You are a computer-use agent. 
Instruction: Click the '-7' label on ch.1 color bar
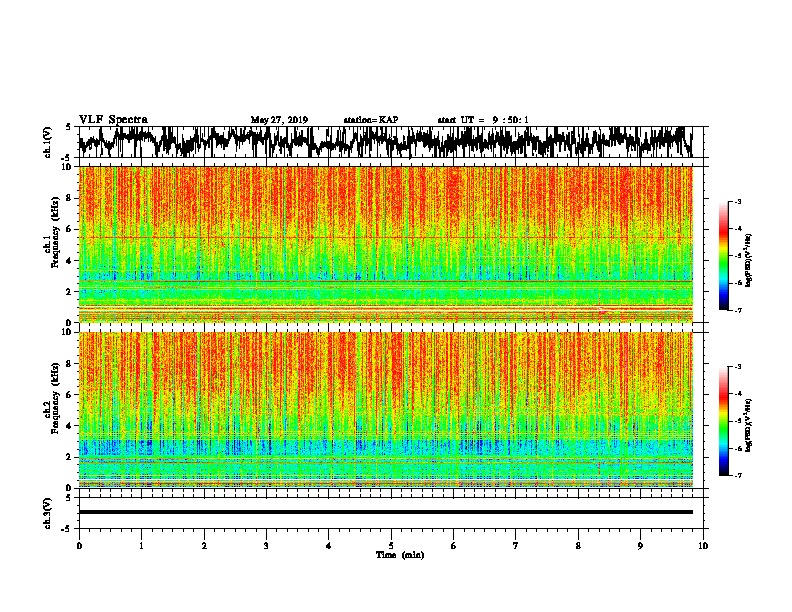point(737,310)
